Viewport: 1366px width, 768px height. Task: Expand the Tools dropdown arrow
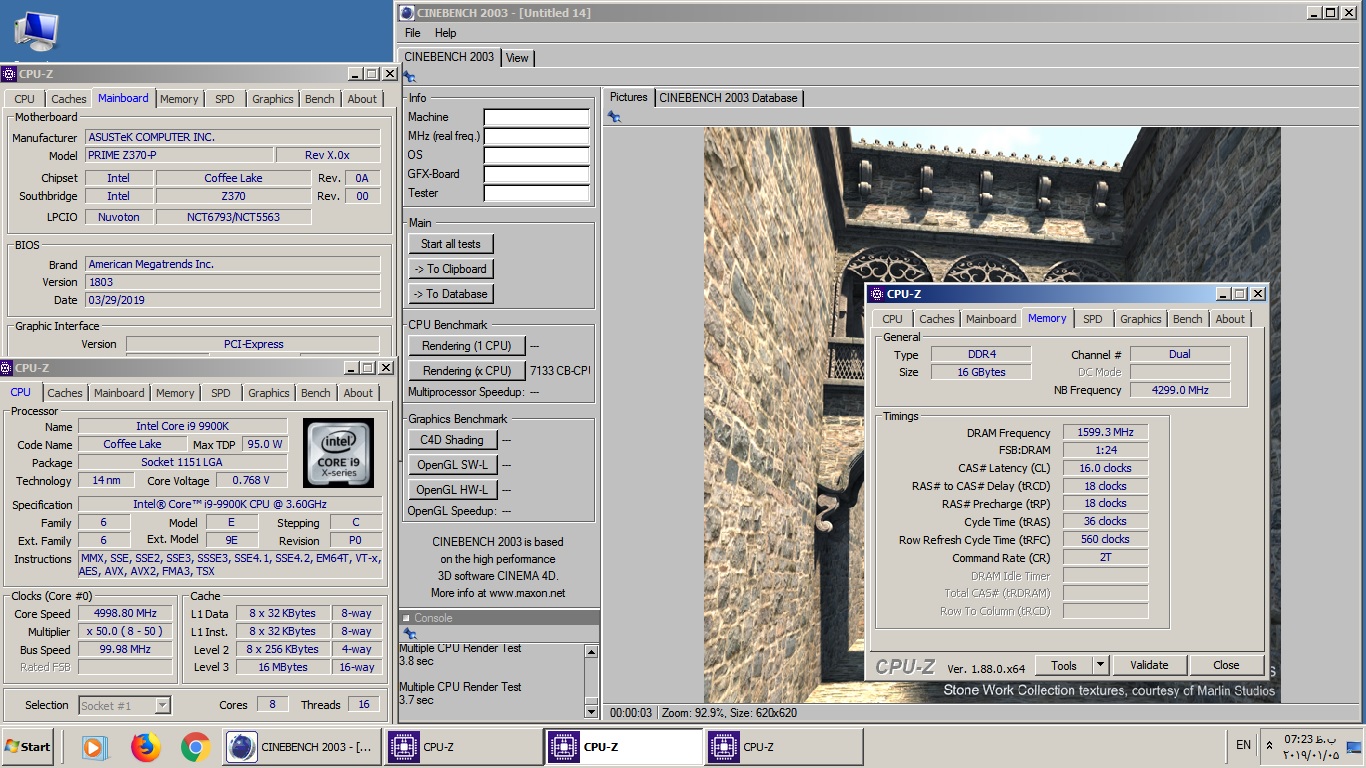[1100, 665]
